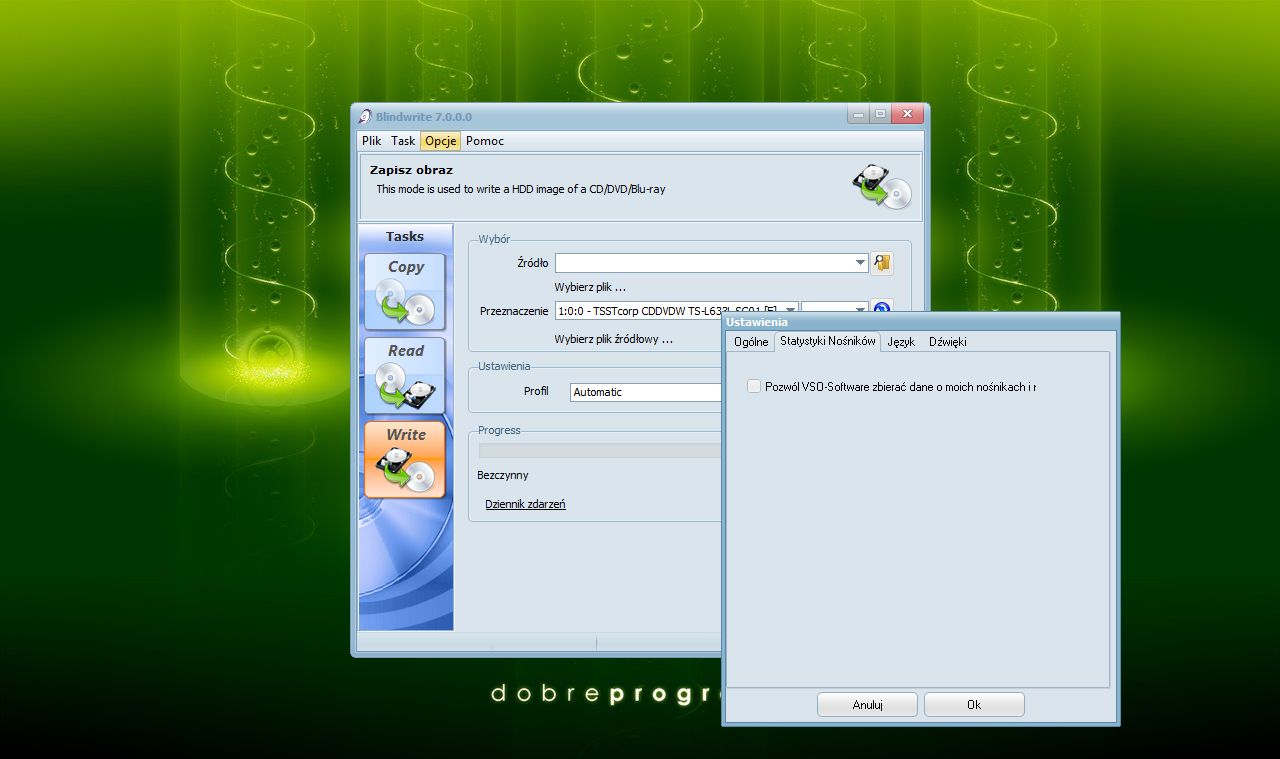Click inside the Źródło input field

click(x=704, y=263)
